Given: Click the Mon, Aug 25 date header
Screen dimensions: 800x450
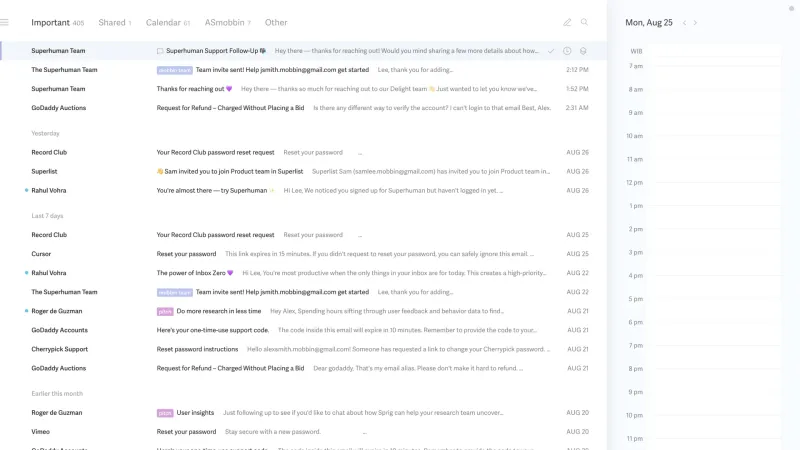Looking at the screenshot, I should click(x=649, y=22).
